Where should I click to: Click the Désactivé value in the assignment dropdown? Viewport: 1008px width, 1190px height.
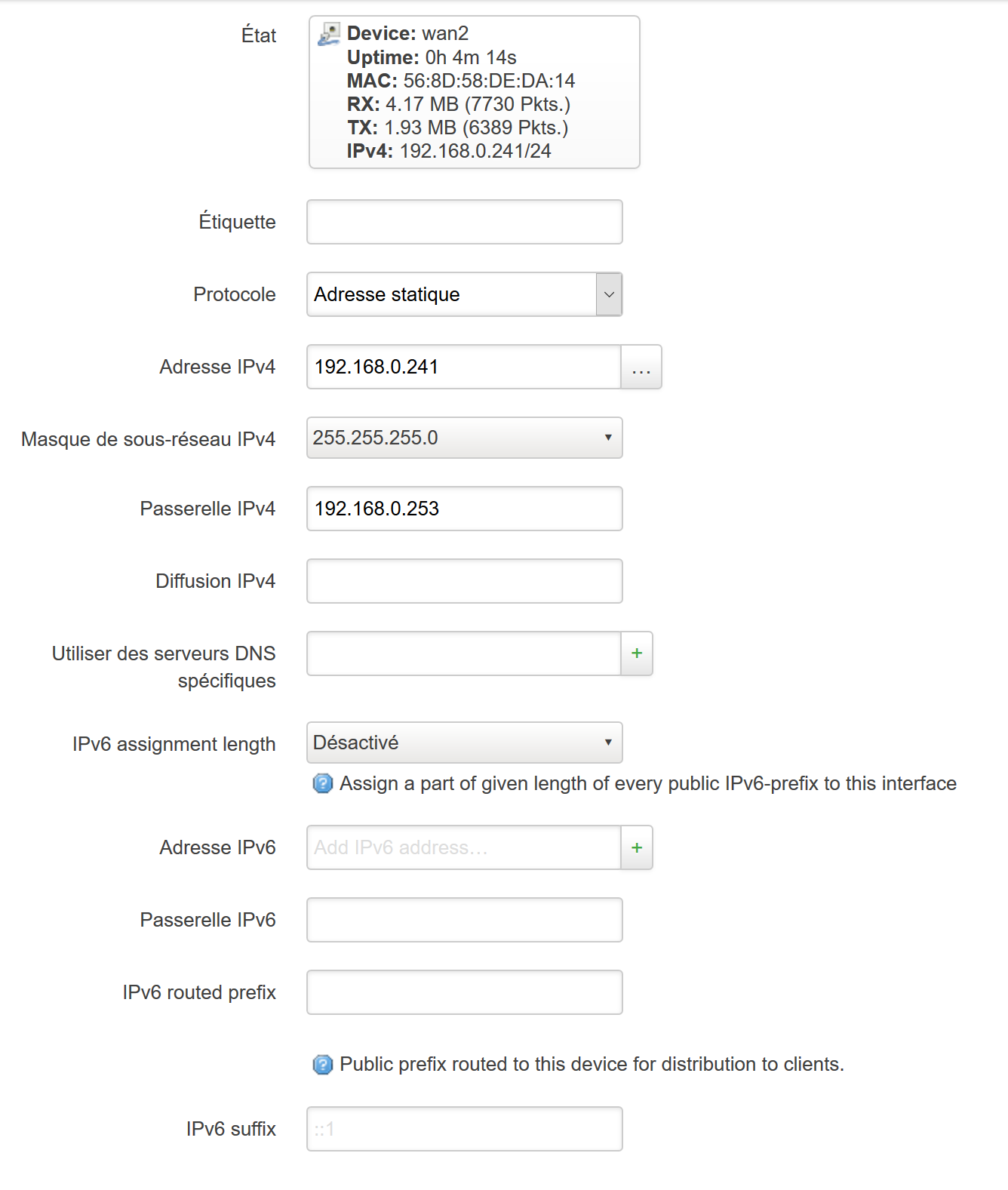355,743
